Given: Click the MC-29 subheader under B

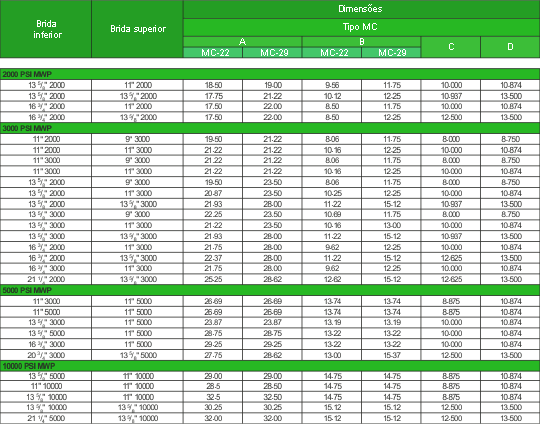Looking at the screenshot, I should [x=391, y=52].
